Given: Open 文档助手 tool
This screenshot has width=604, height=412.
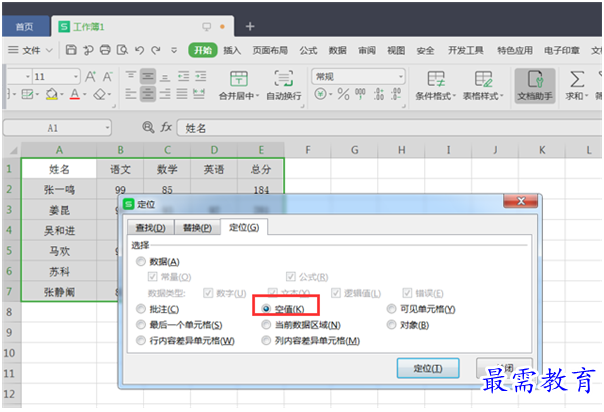Looking at the screenshot, I should [535, 85].
